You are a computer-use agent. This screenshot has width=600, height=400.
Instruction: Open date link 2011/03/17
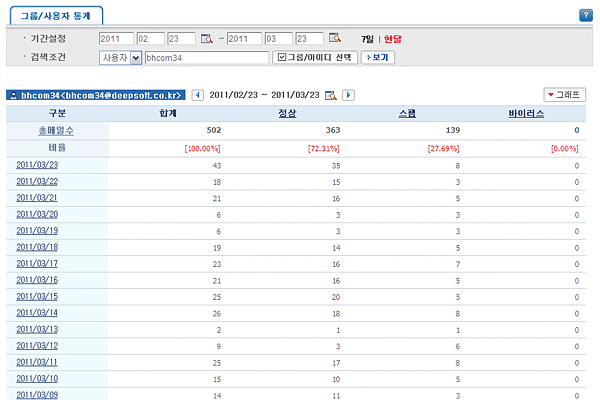pyautogui.click(x=37, y=264)
